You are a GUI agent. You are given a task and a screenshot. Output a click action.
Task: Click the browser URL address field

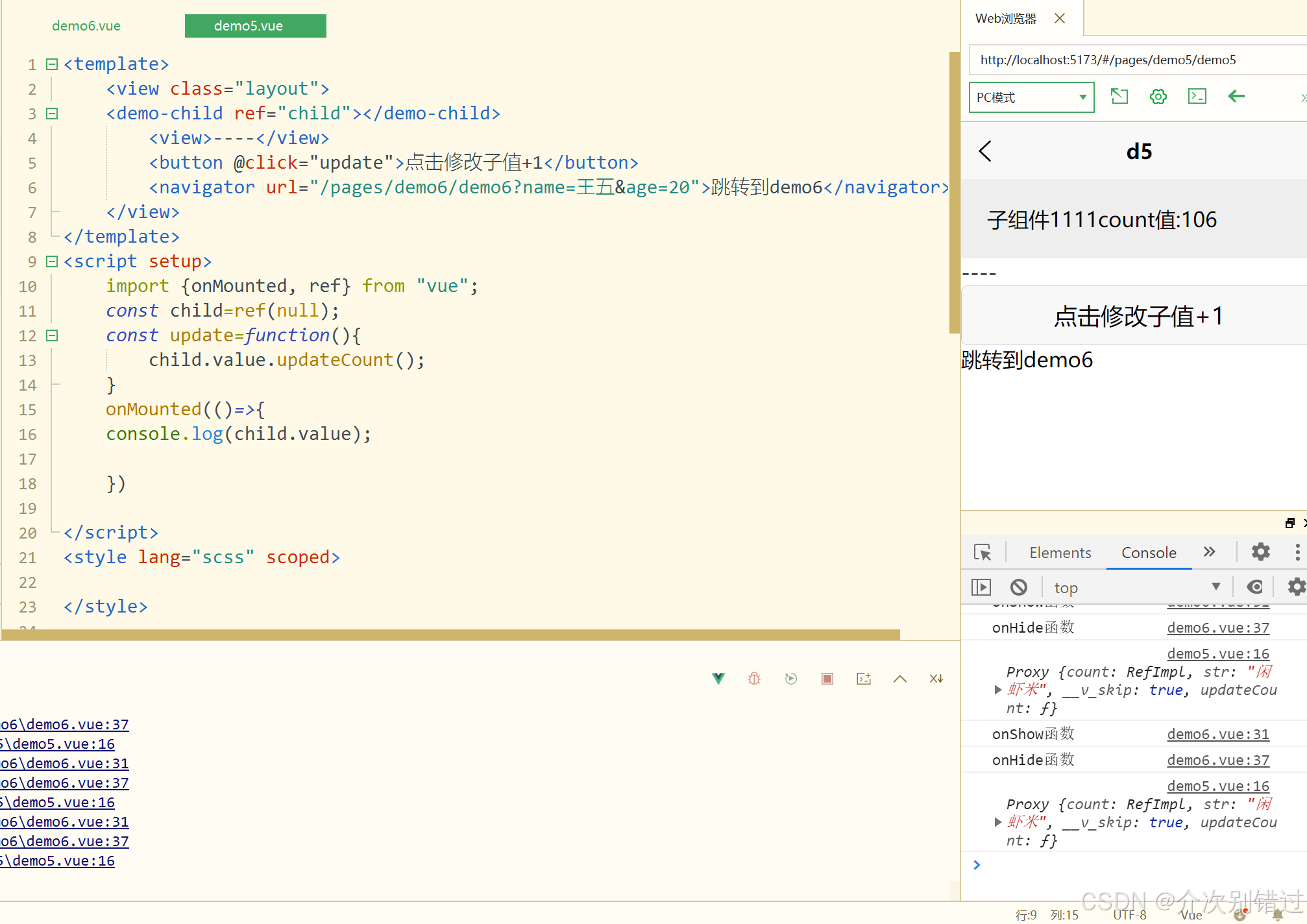click(1136, 60)
